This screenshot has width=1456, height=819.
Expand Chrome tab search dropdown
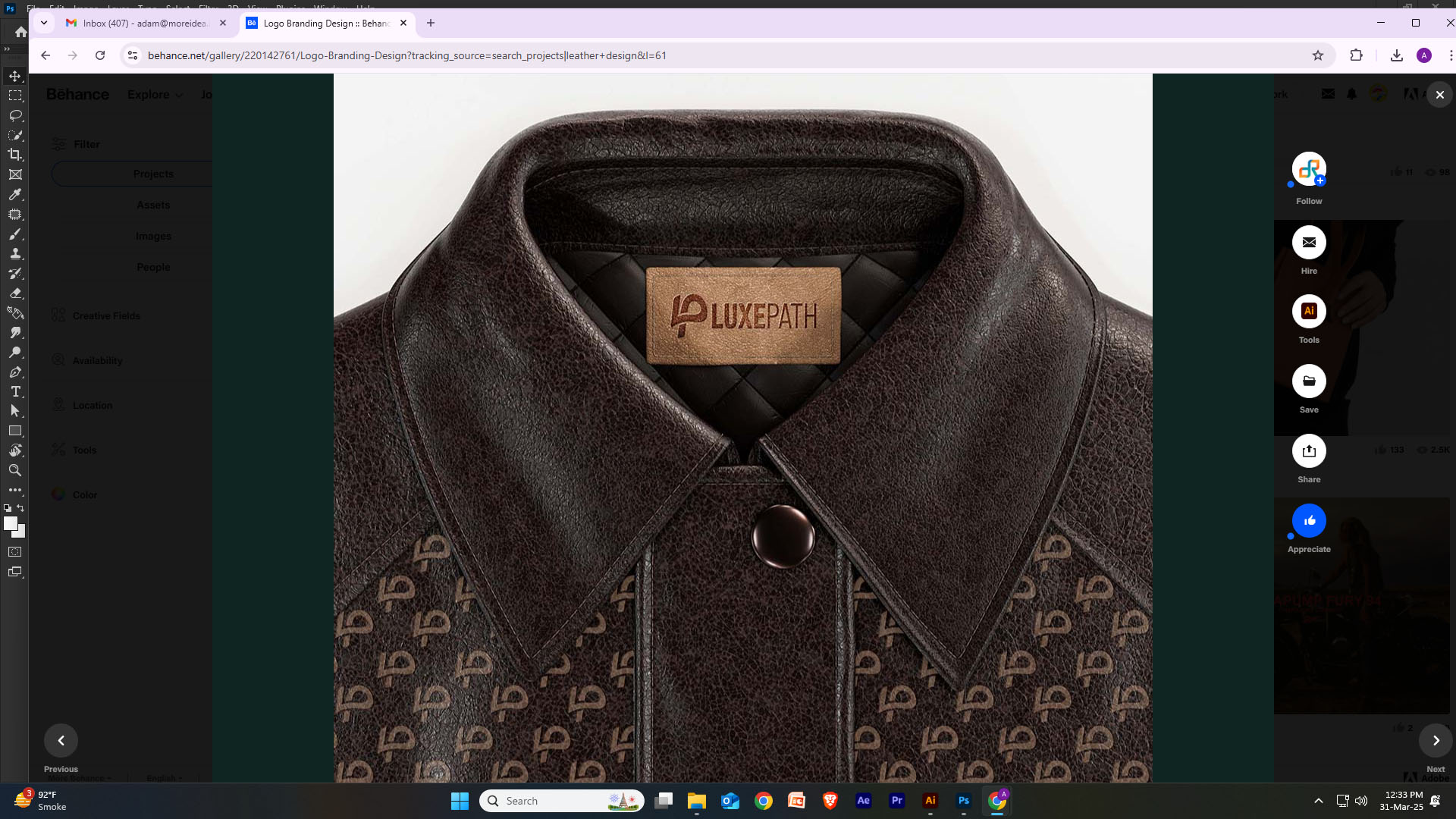[x=44, y=23]
